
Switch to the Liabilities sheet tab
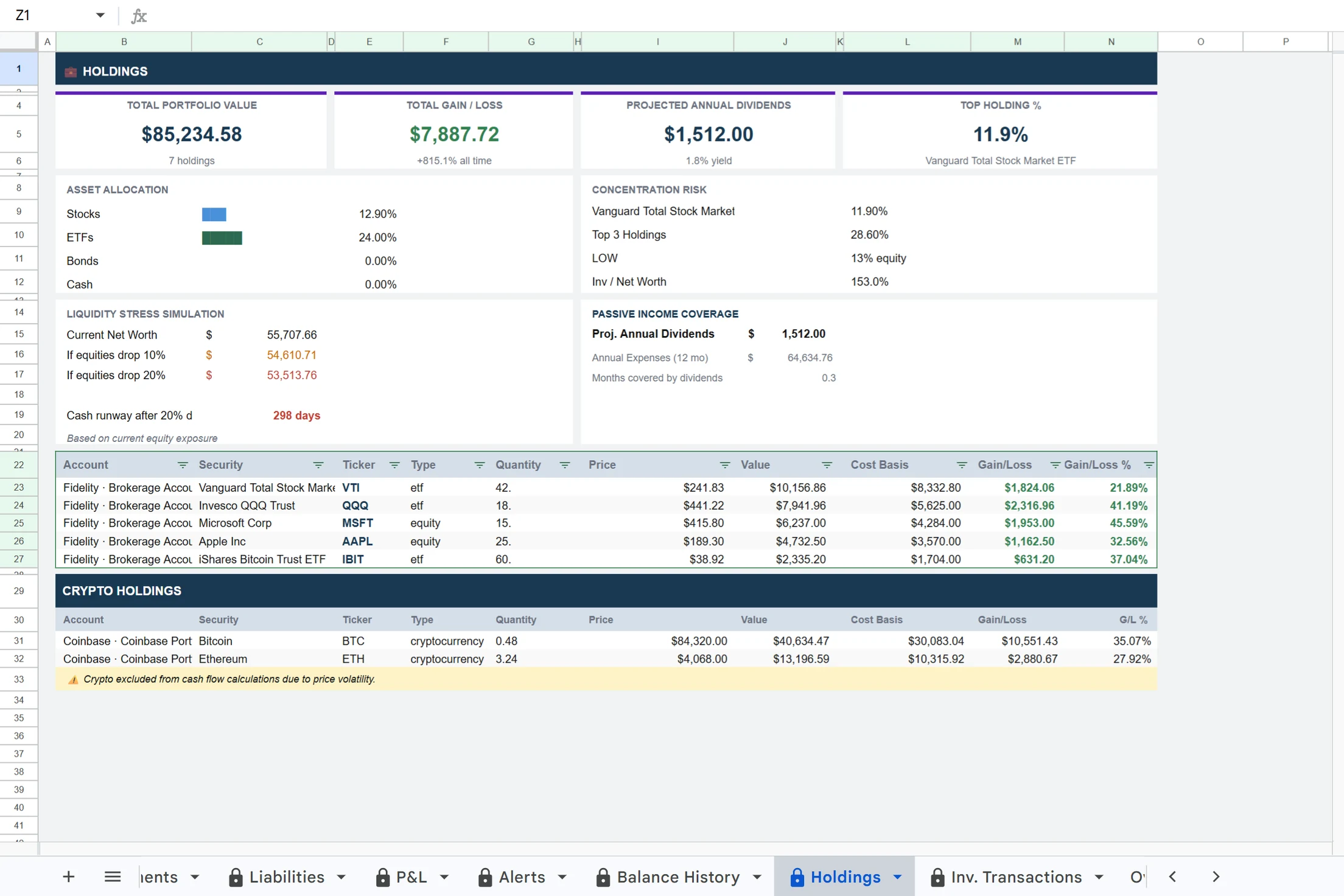287,877
